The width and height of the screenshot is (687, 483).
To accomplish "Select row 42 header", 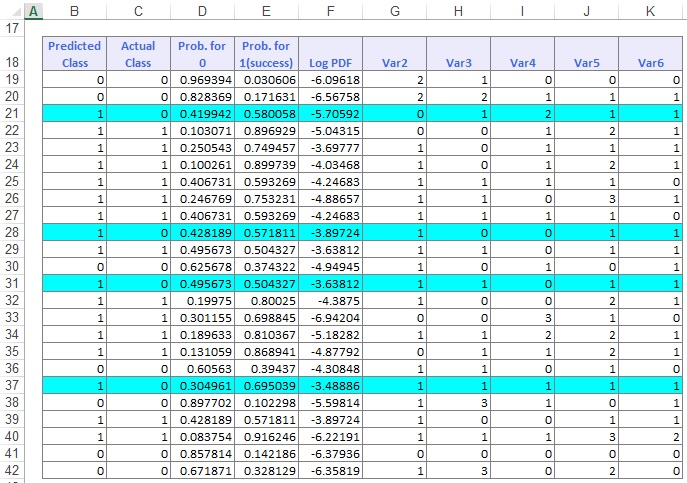I will click(13, 471).
